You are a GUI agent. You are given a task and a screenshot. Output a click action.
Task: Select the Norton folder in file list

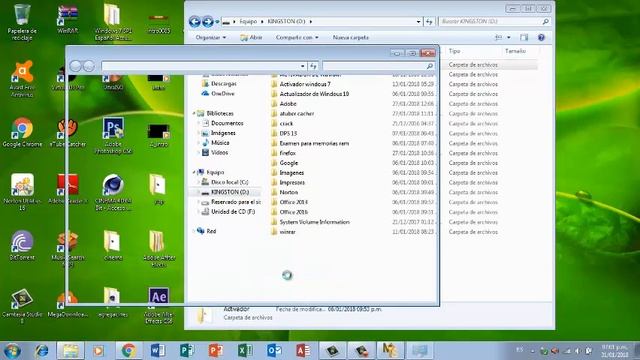coord(285,192)
